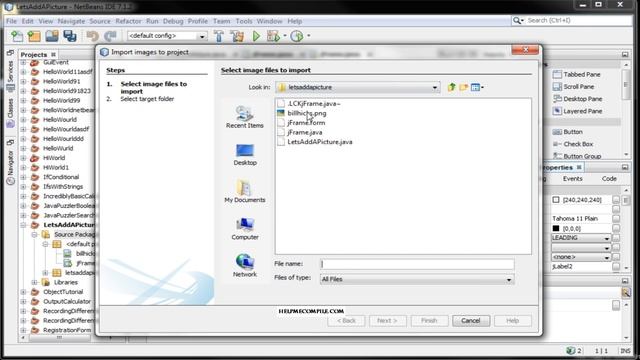
Task: Select Button in palette
Action: click(x=567, y=132)
